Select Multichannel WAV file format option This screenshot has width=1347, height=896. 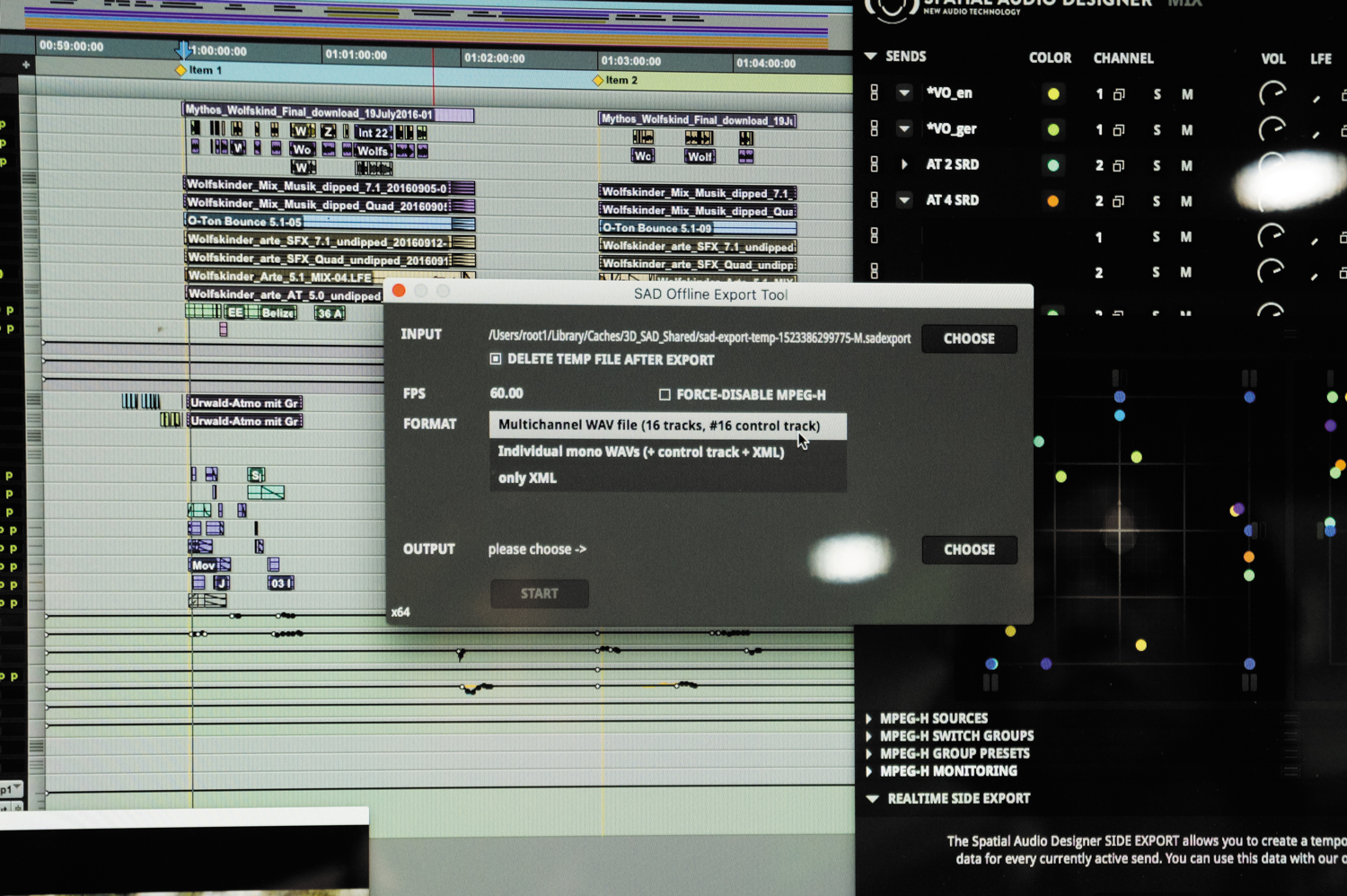pos(667,426)
